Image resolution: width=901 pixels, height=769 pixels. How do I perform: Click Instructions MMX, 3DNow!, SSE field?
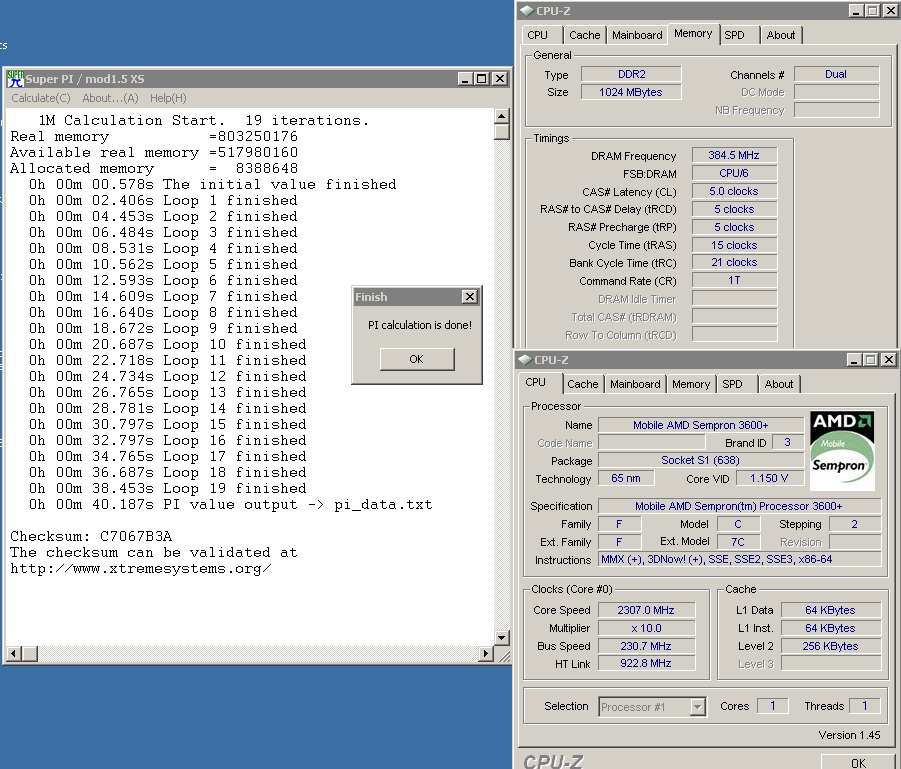[740, 559]
